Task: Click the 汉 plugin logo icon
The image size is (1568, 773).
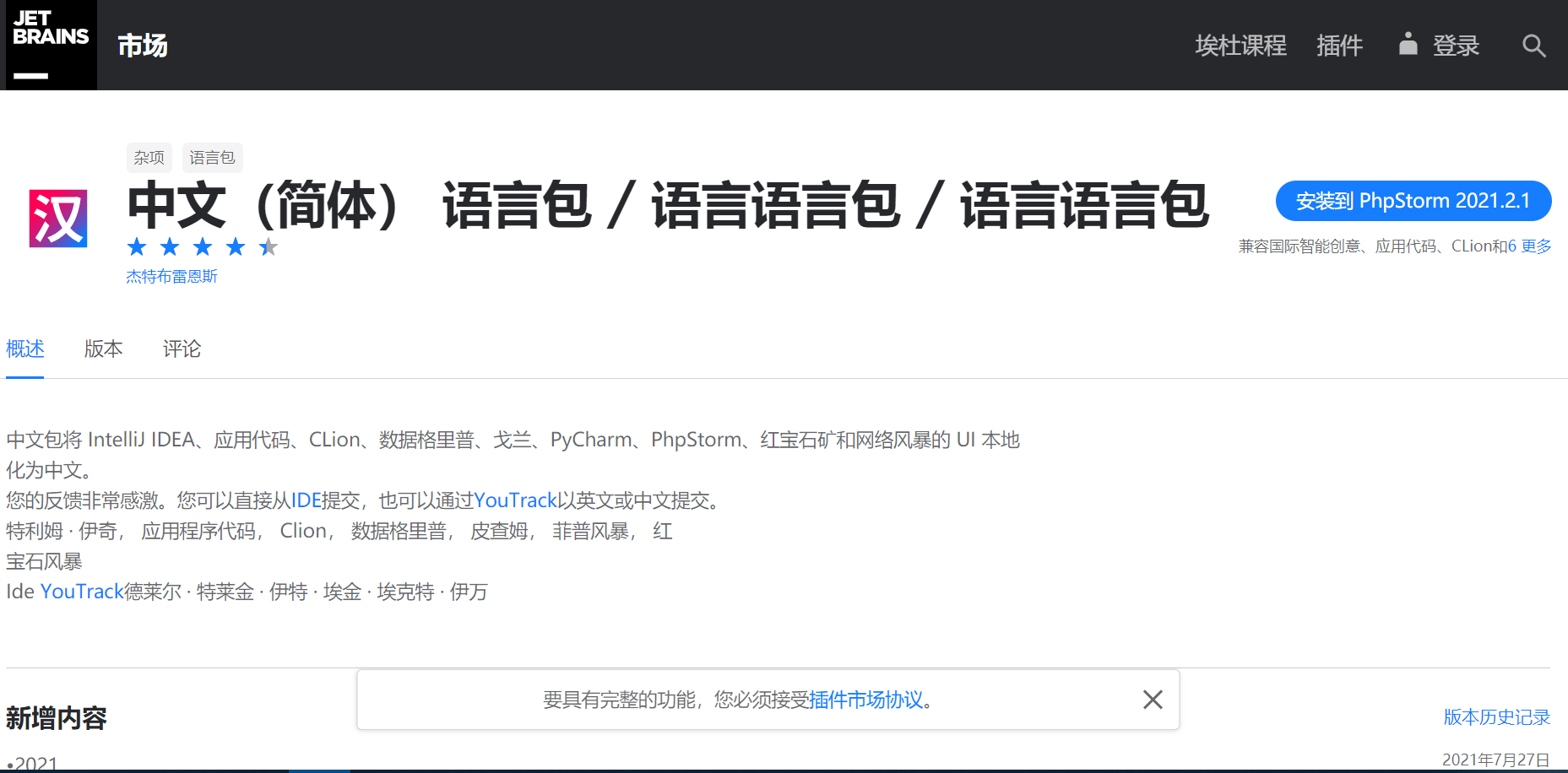Action: click(x=58, y=219)
